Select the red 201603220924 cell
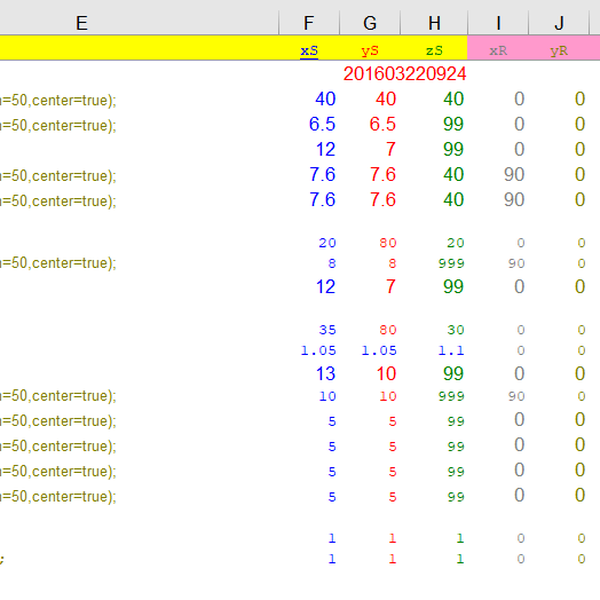 pos(404,74)
